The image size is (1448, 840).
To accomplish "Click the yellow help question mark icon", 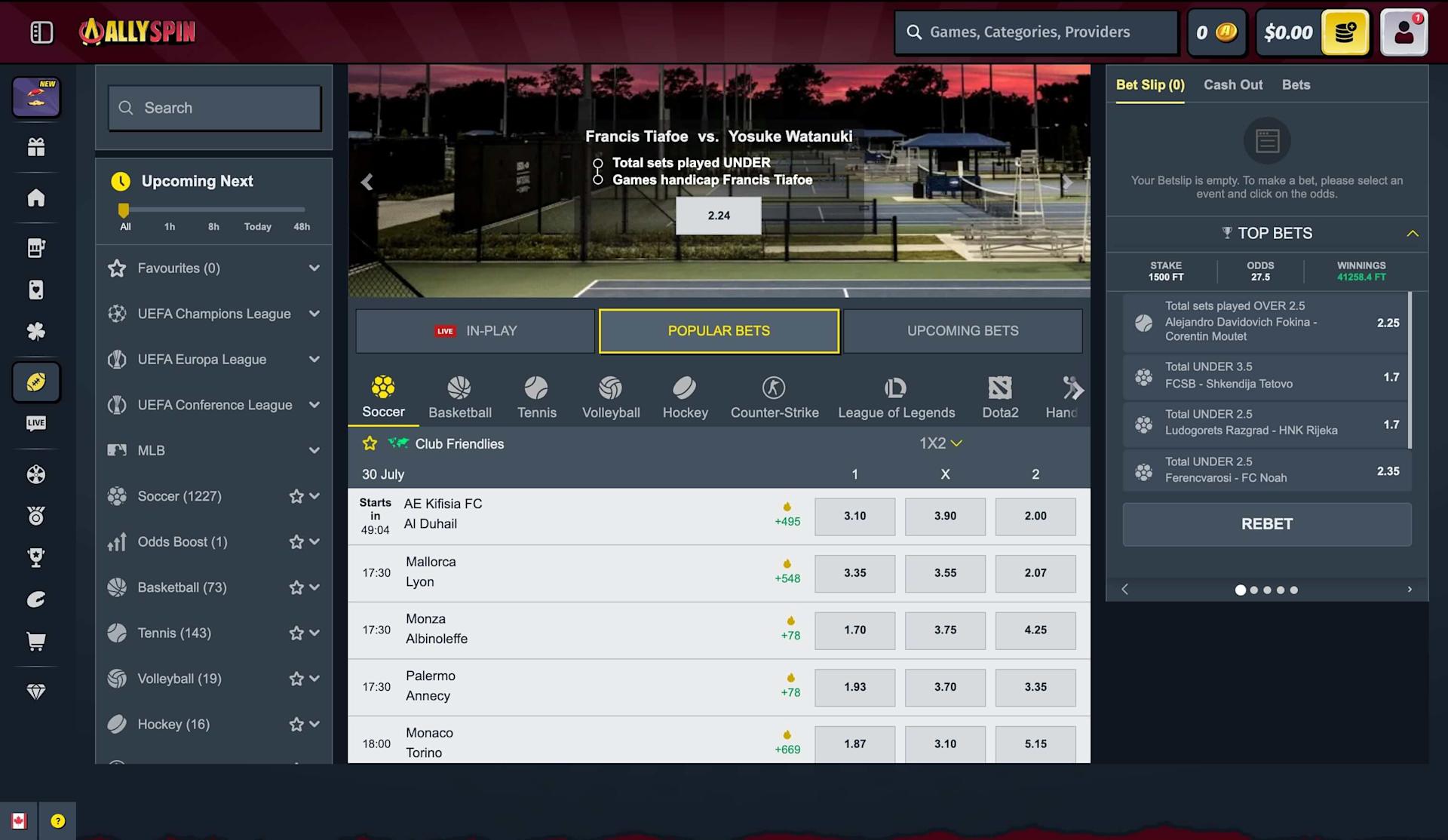I will (x=58, y=821).
